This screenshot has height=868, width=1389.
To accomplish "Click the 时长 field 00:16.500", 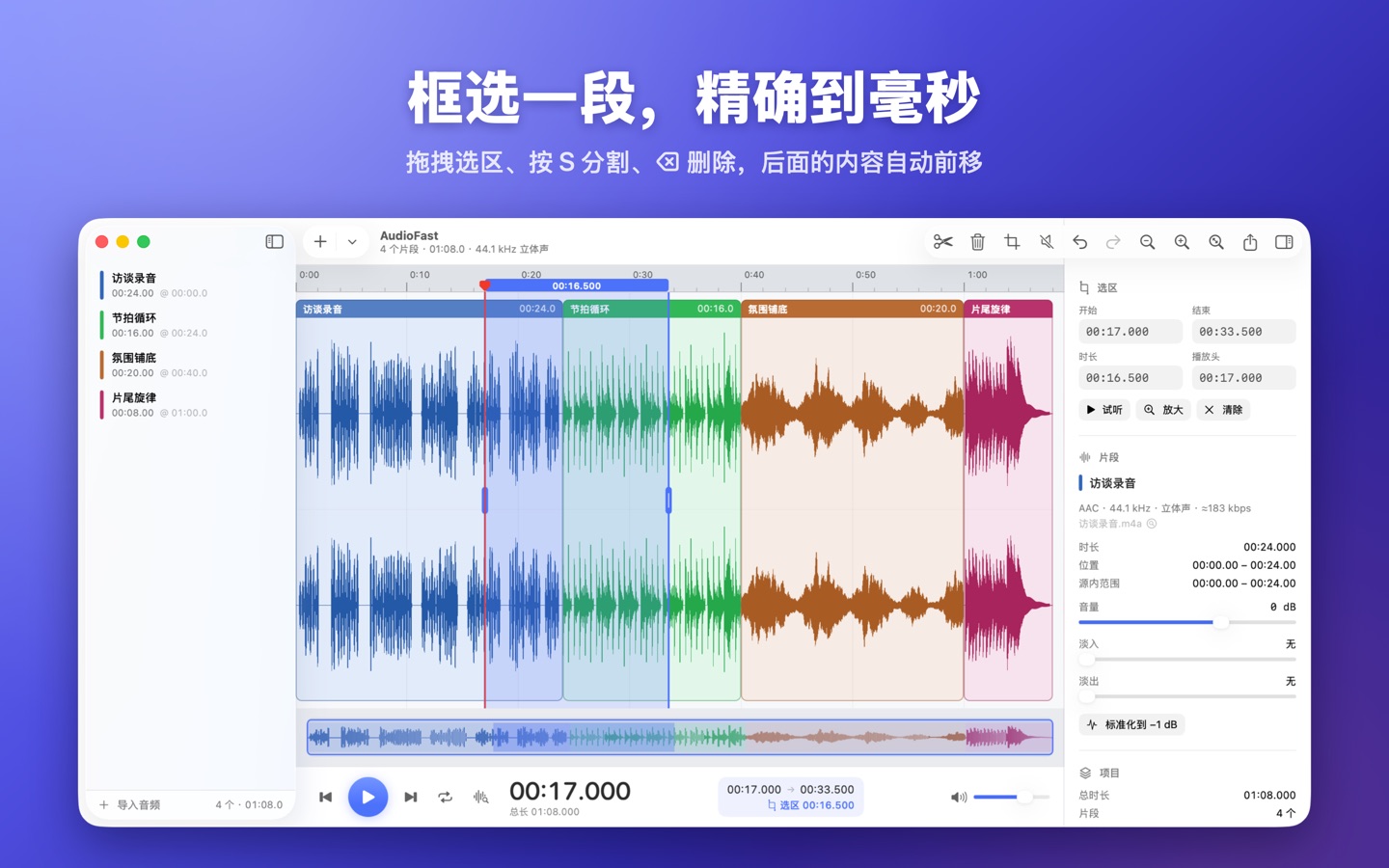I will (x=1130, y=378).
